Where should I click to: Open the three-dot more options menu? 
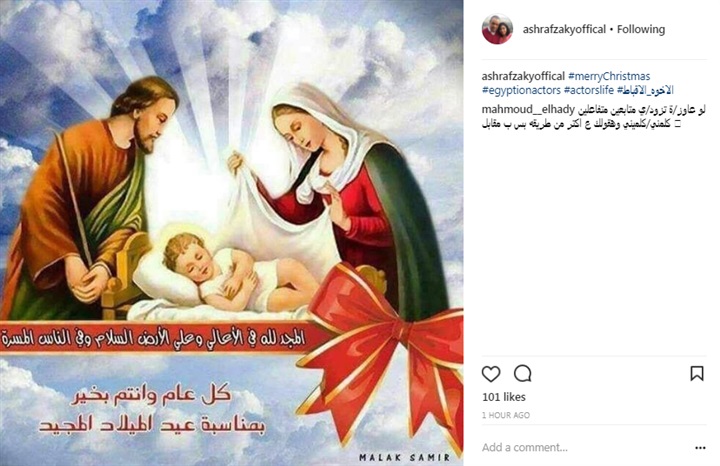[700, 448]
